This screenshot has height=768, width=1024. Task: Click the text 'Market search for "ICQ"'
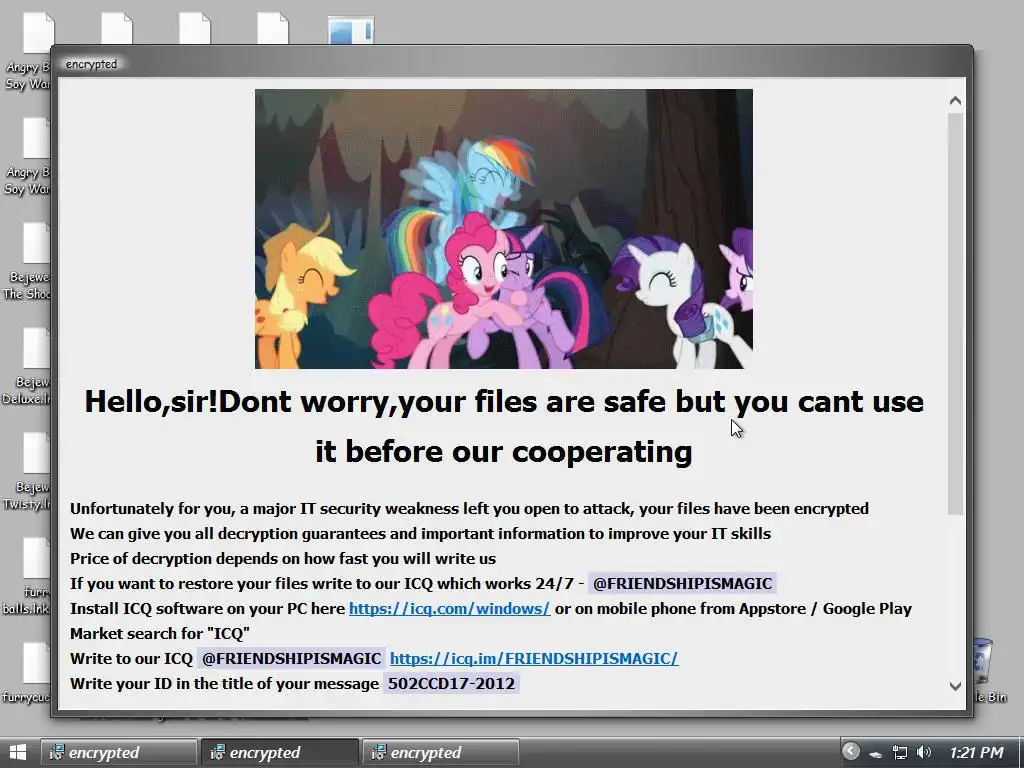160,633
